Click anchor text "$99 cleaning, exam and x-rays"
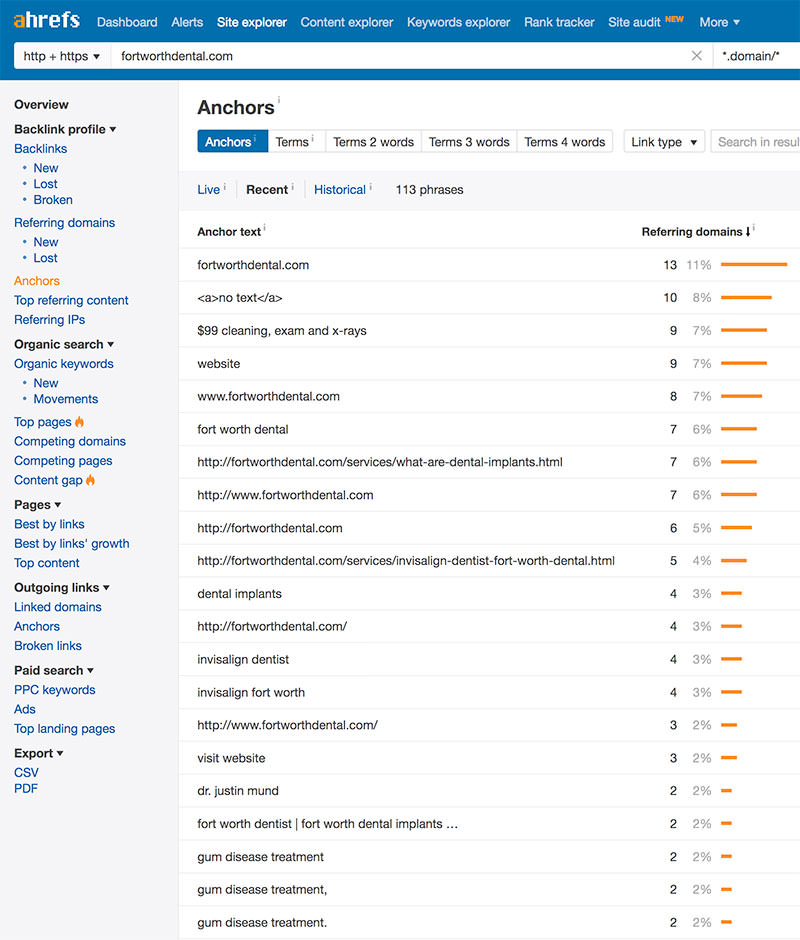The image size is (800, 940). [x=282, y=331]
